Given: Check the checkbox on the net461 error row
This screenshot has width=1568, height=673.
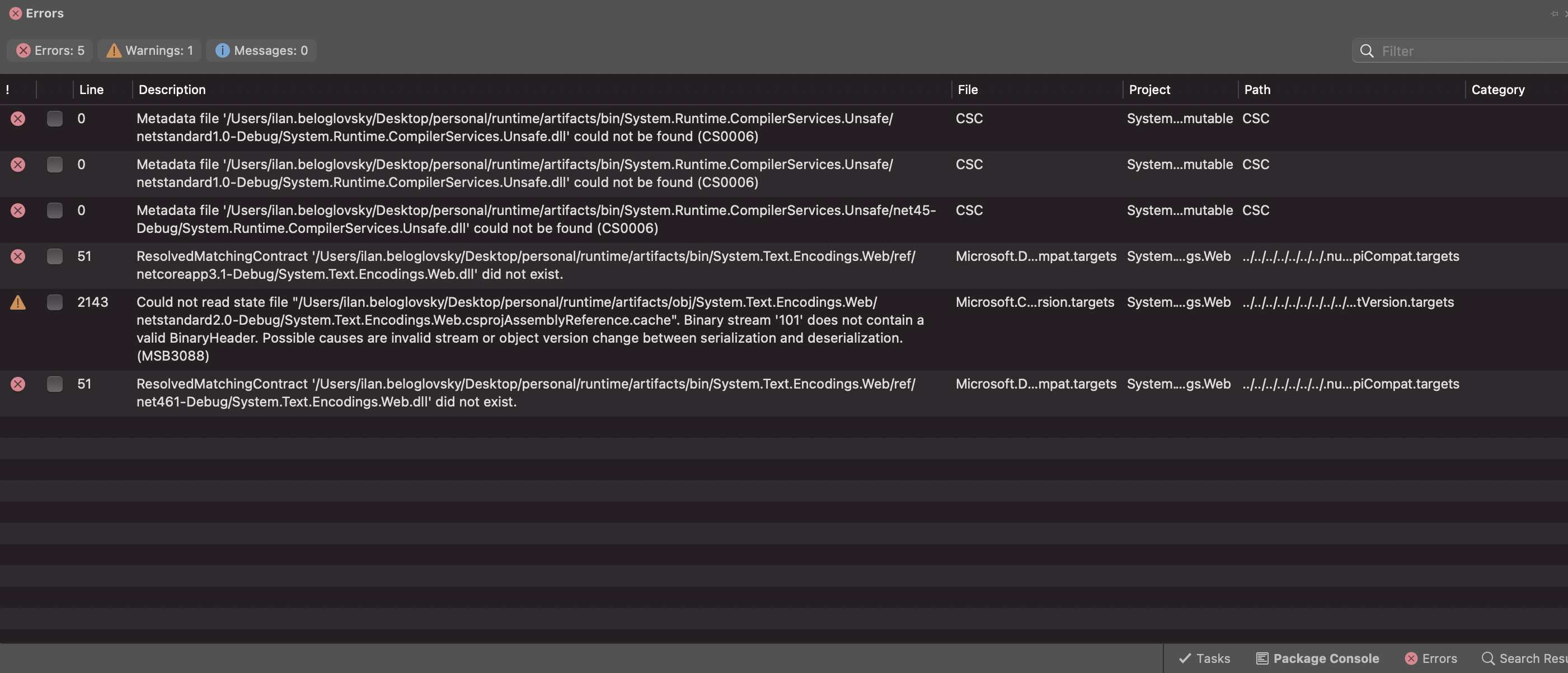Looking at the screenshot, I should coord(55,384).
